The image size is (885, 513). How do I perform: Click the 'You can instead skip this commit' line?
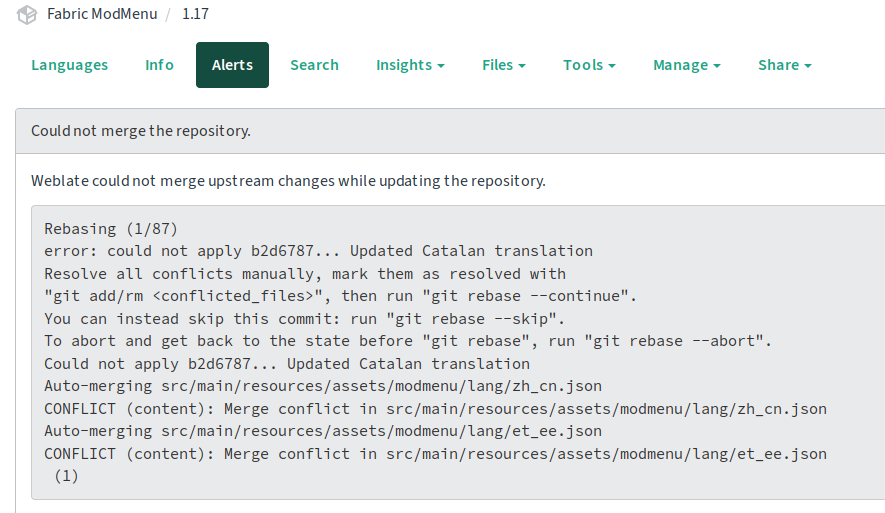point(304,319)
